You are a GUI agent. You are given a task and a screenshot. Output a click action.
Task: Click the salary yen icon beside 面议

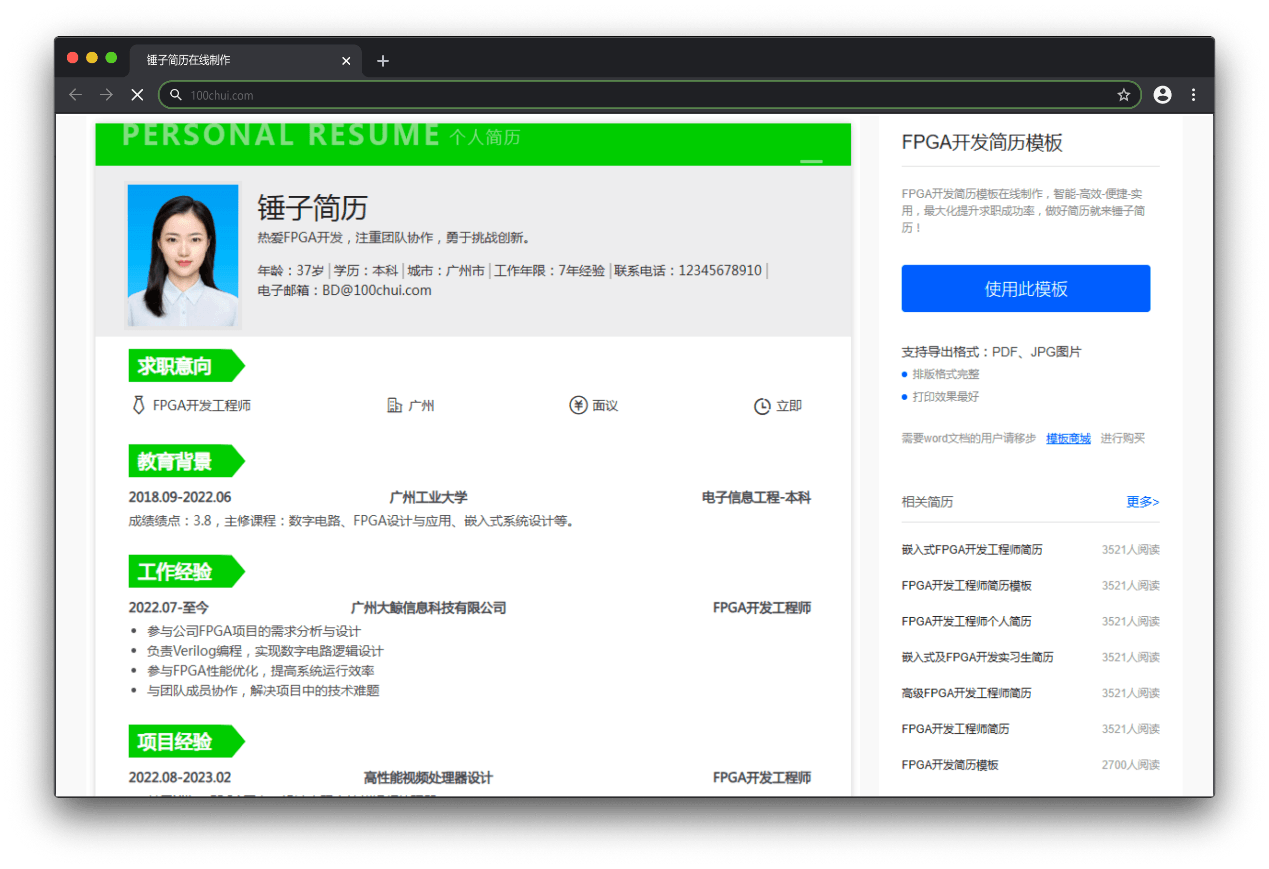point(578,406)
